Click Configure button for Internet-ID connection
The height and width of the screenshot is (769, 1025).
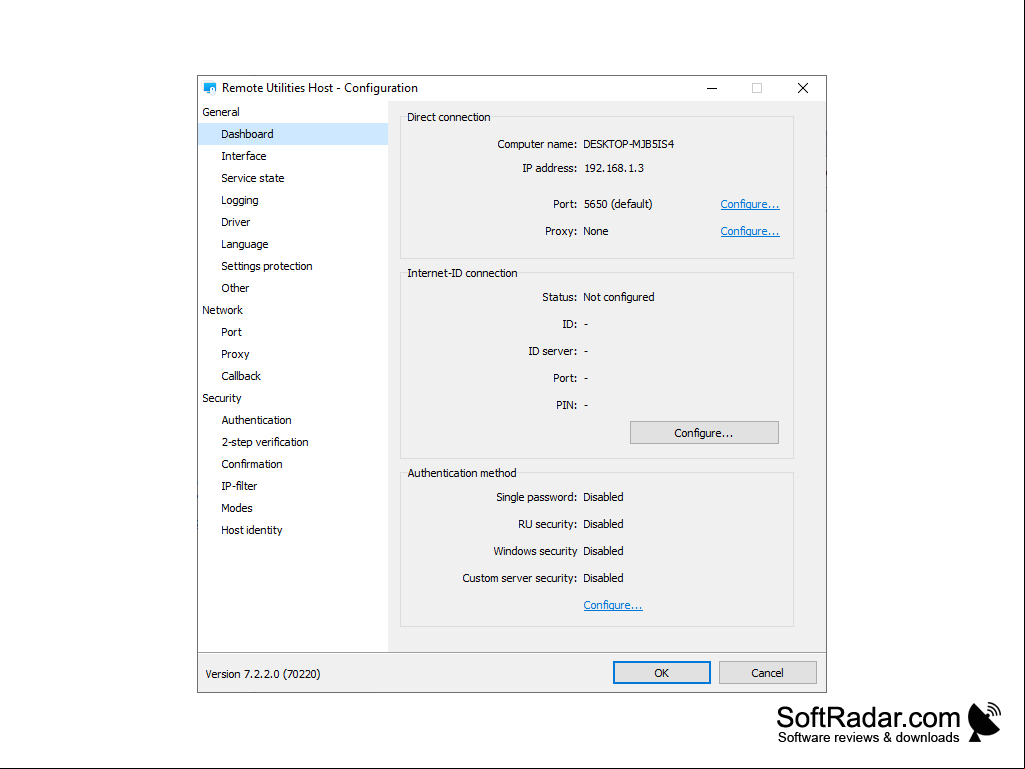(704, 433)
